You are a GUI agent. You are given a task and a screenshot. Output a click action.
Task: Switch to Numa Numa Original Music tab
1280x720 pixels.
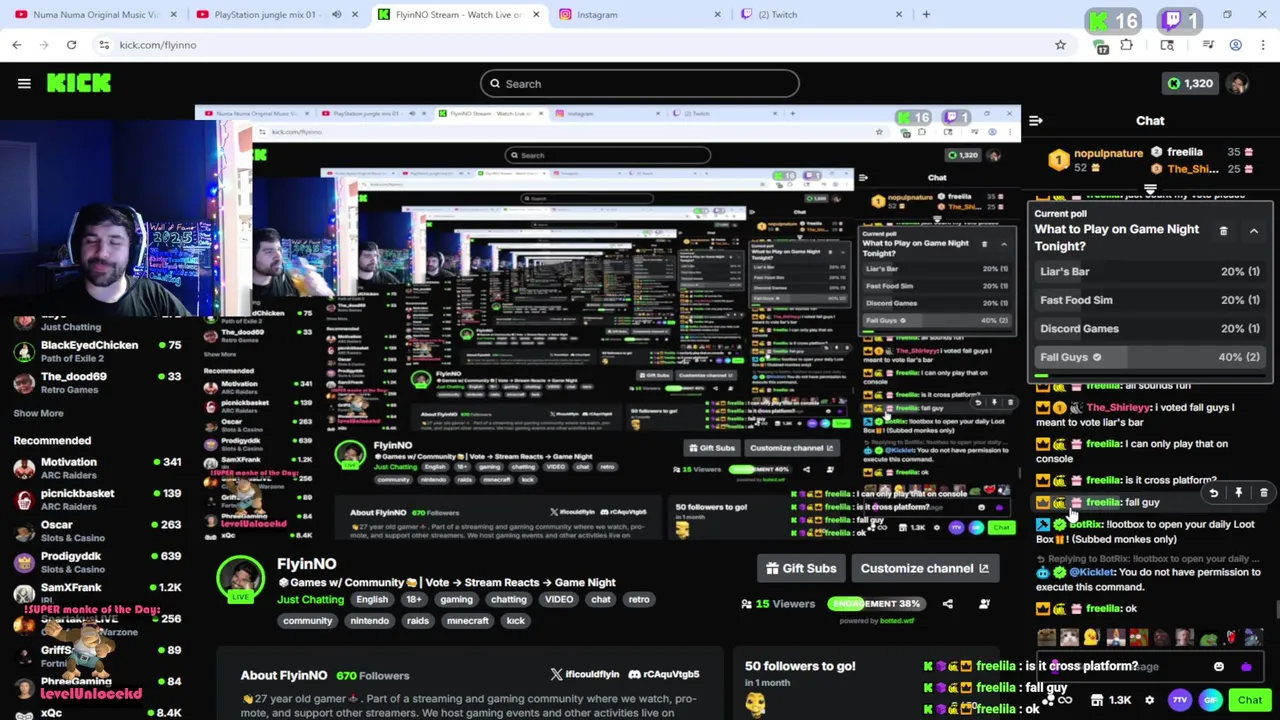pyautogui.click(x=97, y=15)
